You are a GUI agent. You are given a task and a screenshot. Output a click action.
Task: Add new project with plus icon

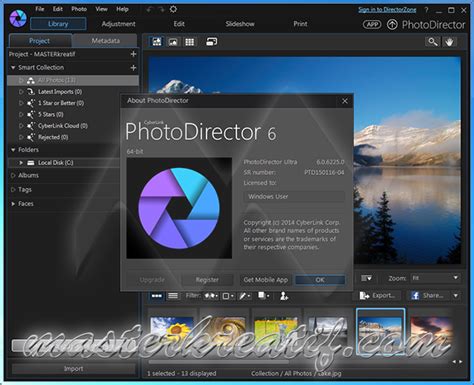click(x=133, y=54)
